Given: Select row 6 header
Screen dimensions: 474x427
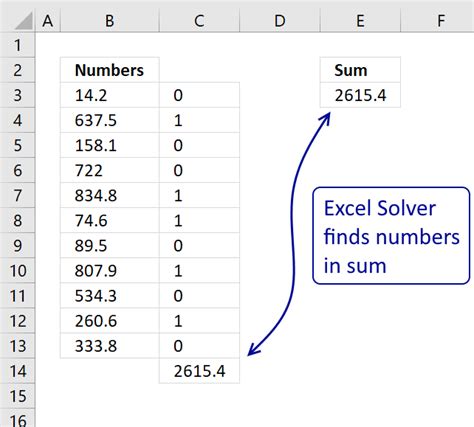Looking at the screenshot, I should tap(17, 170).
